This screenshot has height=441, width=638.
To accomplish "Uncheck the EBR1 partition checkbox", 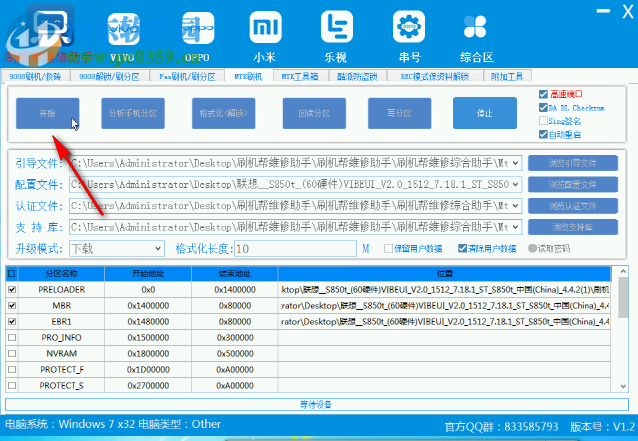I will pos(12,321).
